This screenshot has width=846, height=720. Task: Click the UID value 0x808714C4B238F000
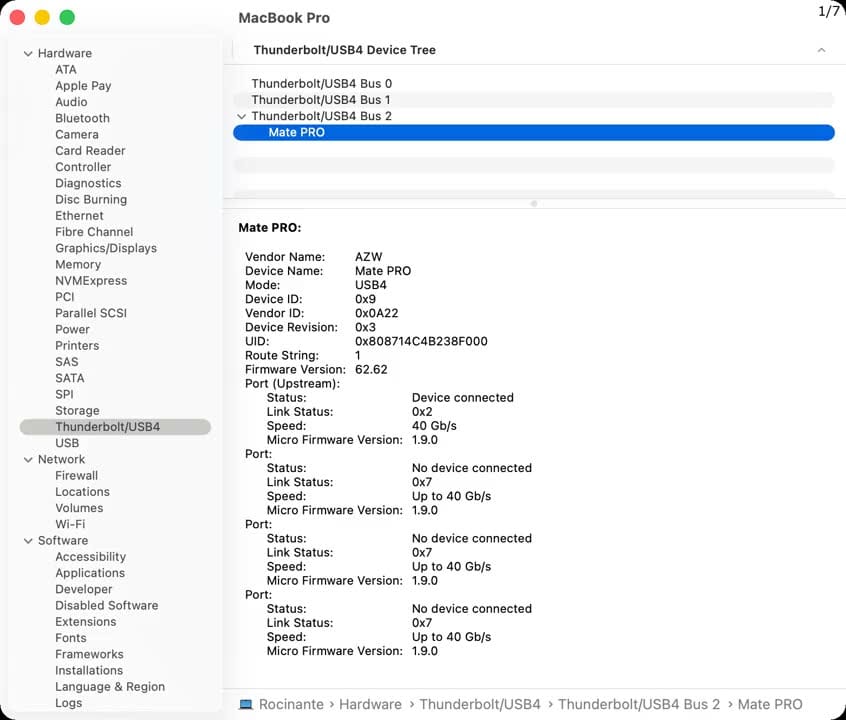click(x=421, y=342)
